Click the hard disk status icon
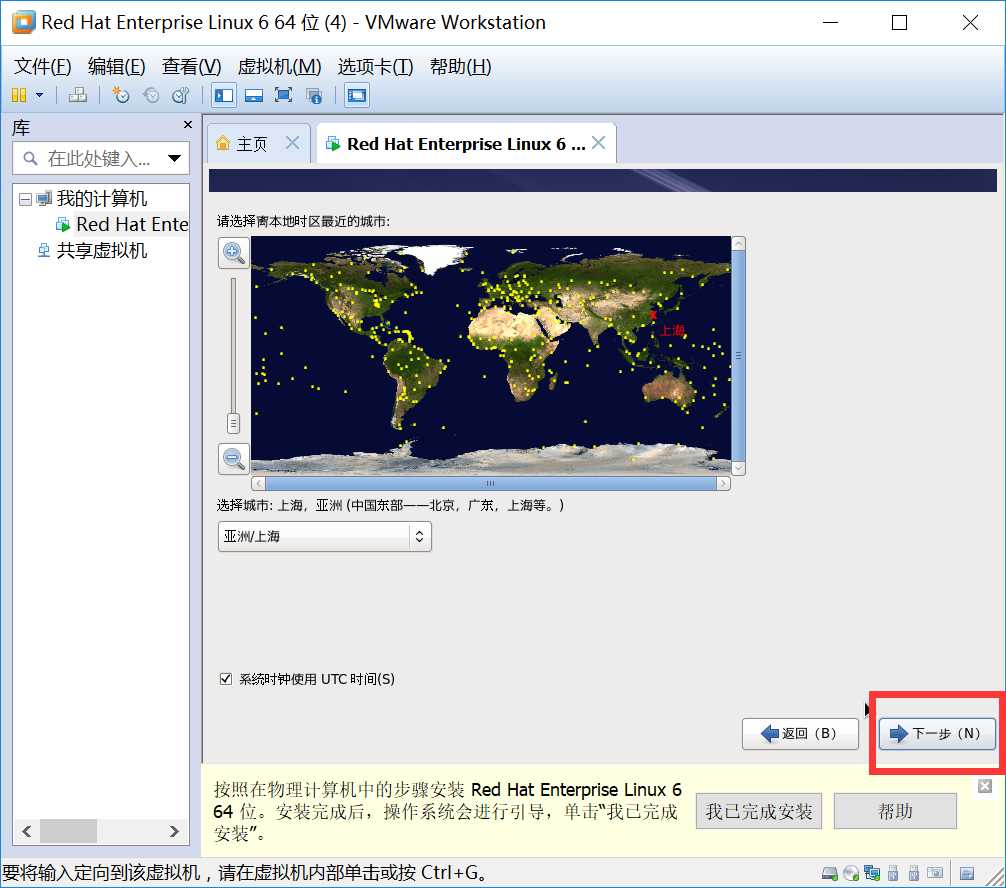This screenshot has width=1006, height=888. point(830,873)
